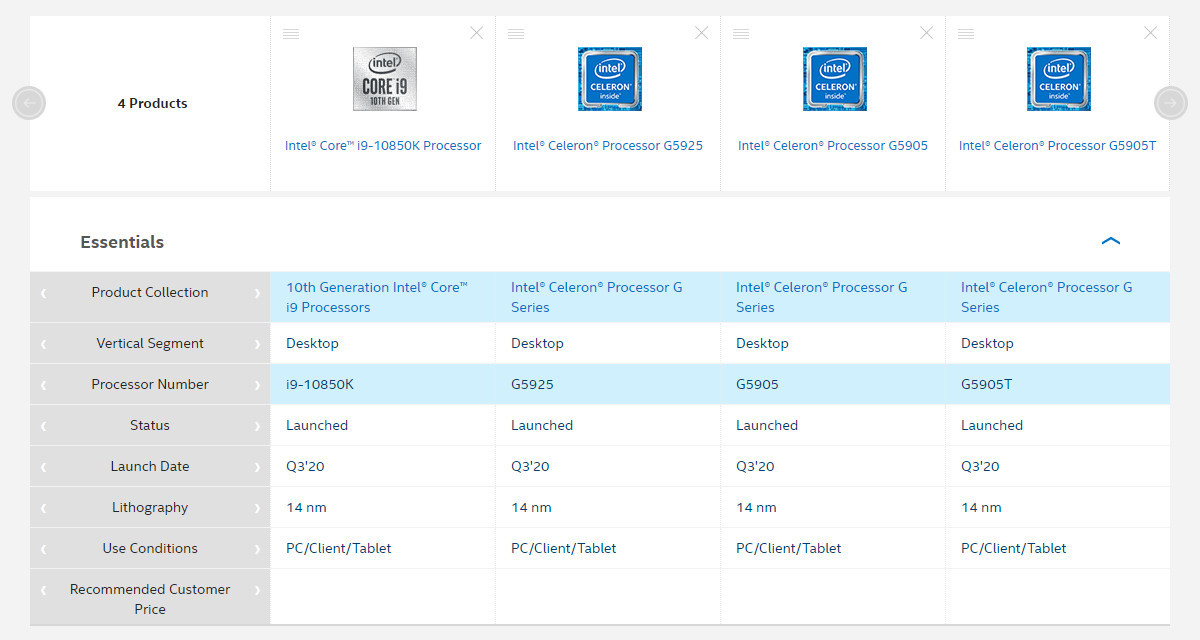Click processor number cell 'G5925'
Screen dimensions: 1200x640
click(532, 384)
